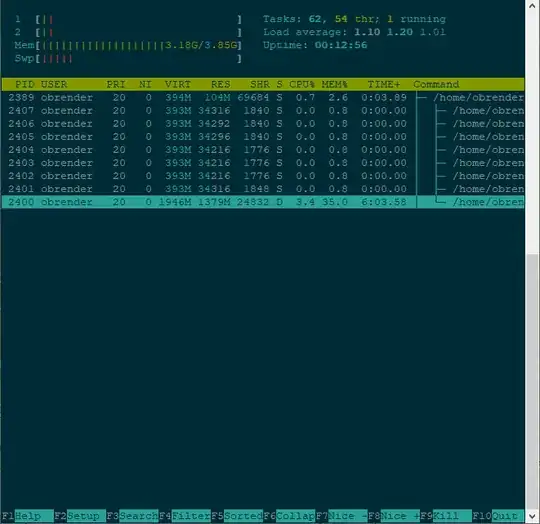Sort by the PID column header
Image resolution: width=540 pixels, height=524 pixels.
click(x=24, y=84)
